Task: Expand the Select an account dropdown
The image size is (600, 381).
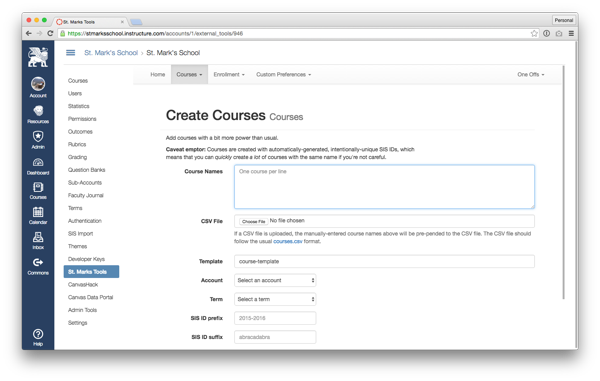Action: point(275,280)
